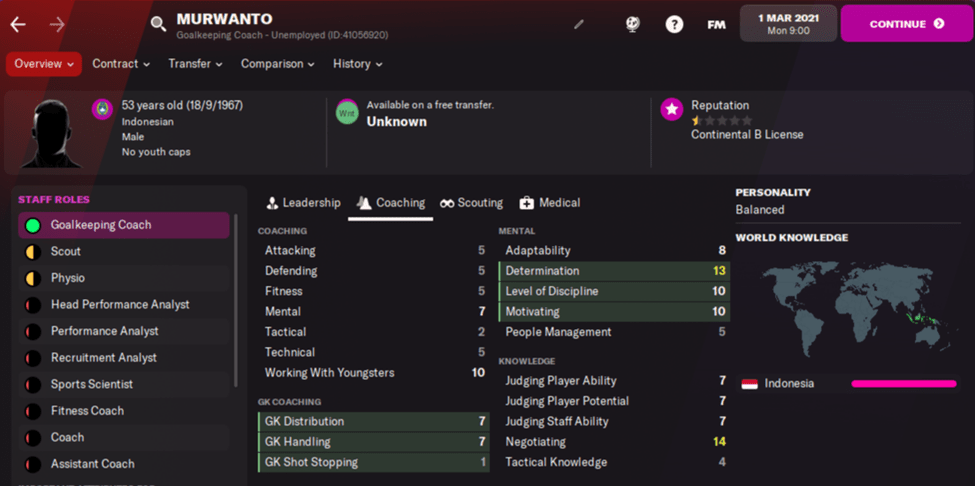The image size is (975, 486).
Task: Switch to the Scouting tab
Action: click(471, 203)
